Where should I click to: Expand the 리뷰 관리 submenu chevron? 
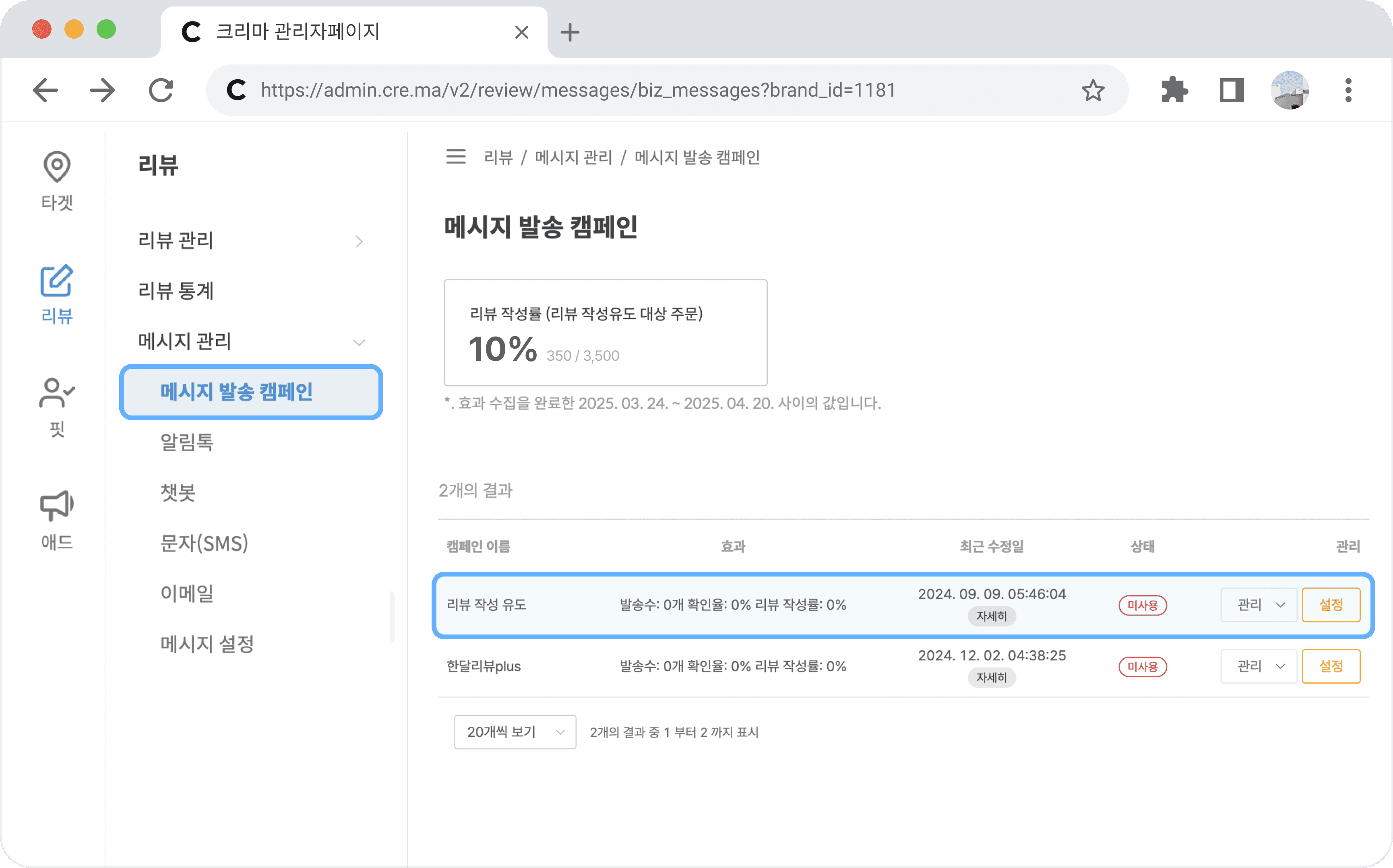click(x=359, y=242)
